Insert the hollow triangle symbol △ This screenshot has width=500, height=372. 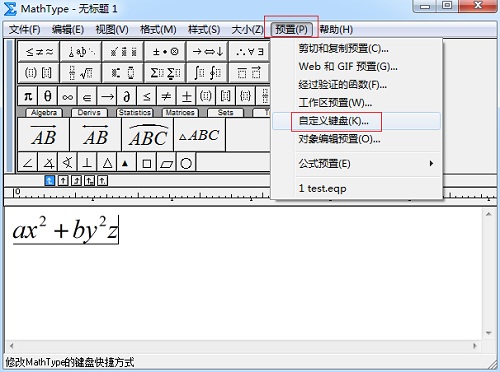[x=107, y=162]
